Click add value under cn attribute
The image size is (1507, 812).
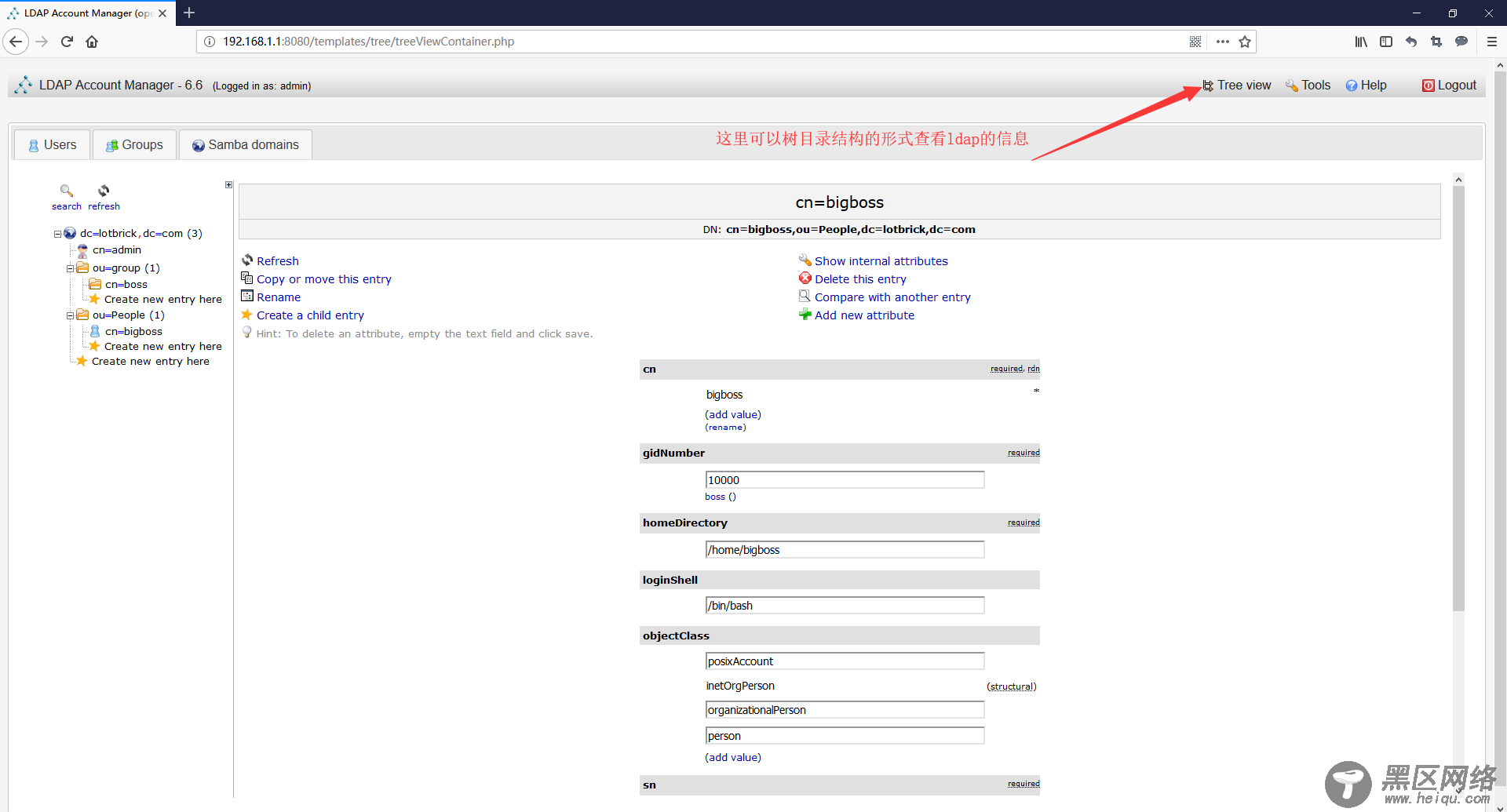tap(733, 415)
